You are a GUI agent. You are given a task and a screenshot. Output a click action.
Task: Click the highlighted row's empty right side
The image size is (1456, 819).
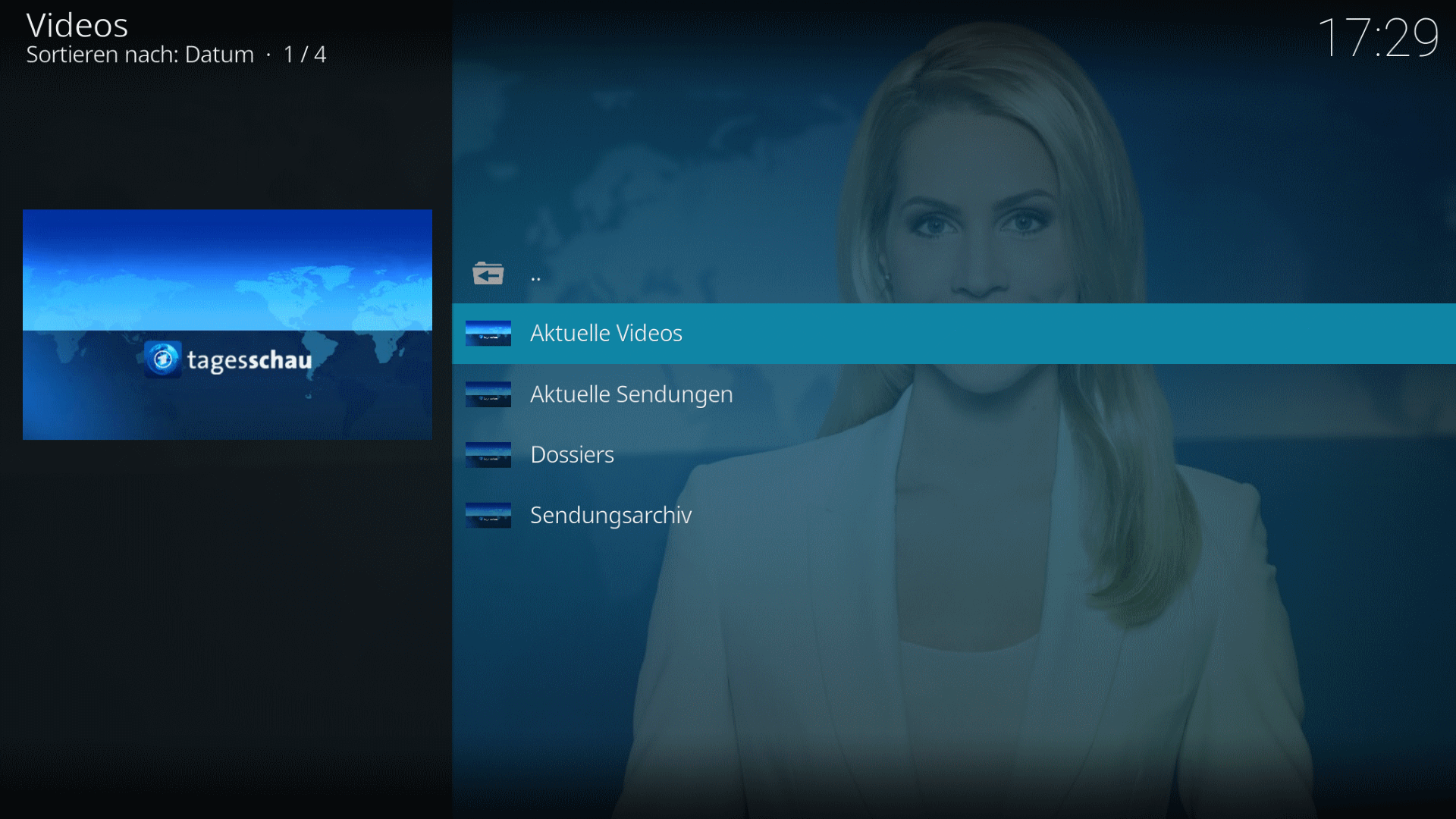[x=1137, y=334]
